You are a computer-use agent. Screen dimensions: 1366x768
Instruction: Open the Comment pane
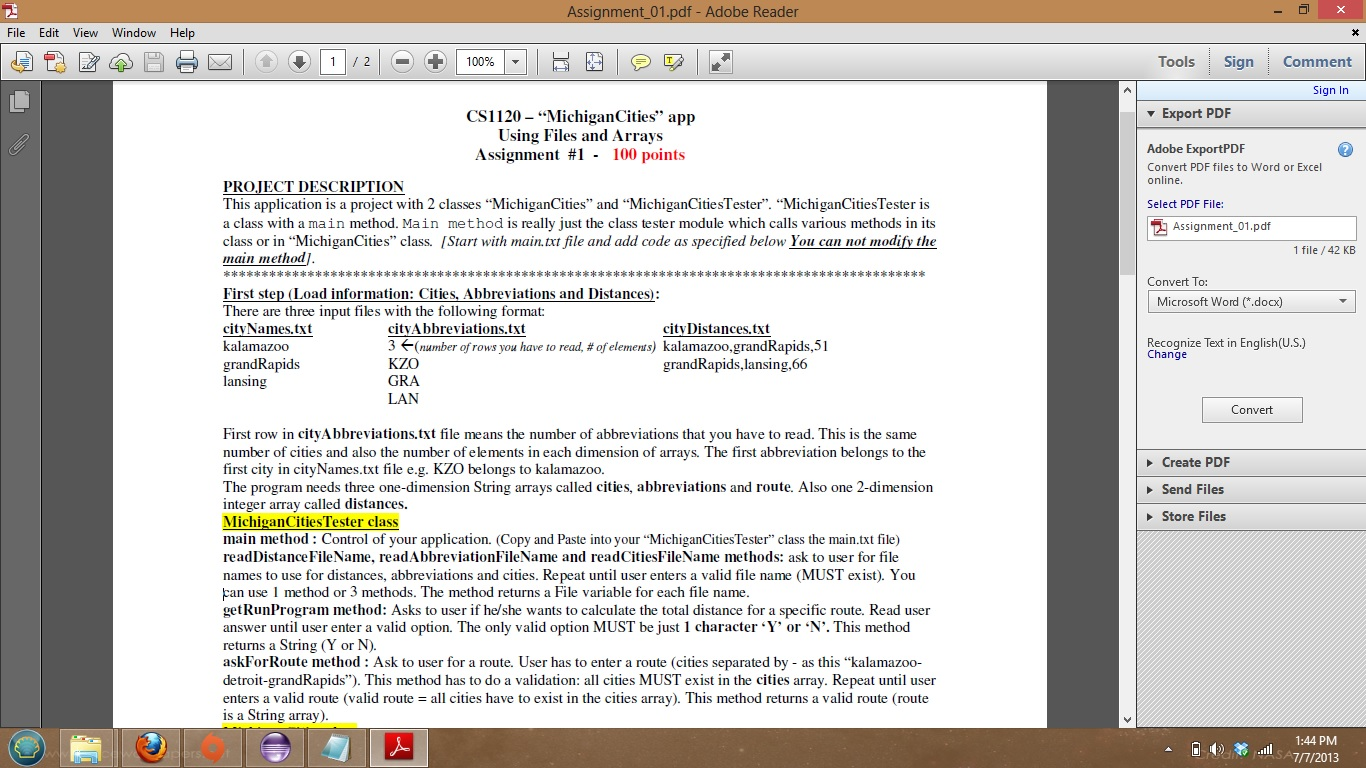coord(1317,62)
